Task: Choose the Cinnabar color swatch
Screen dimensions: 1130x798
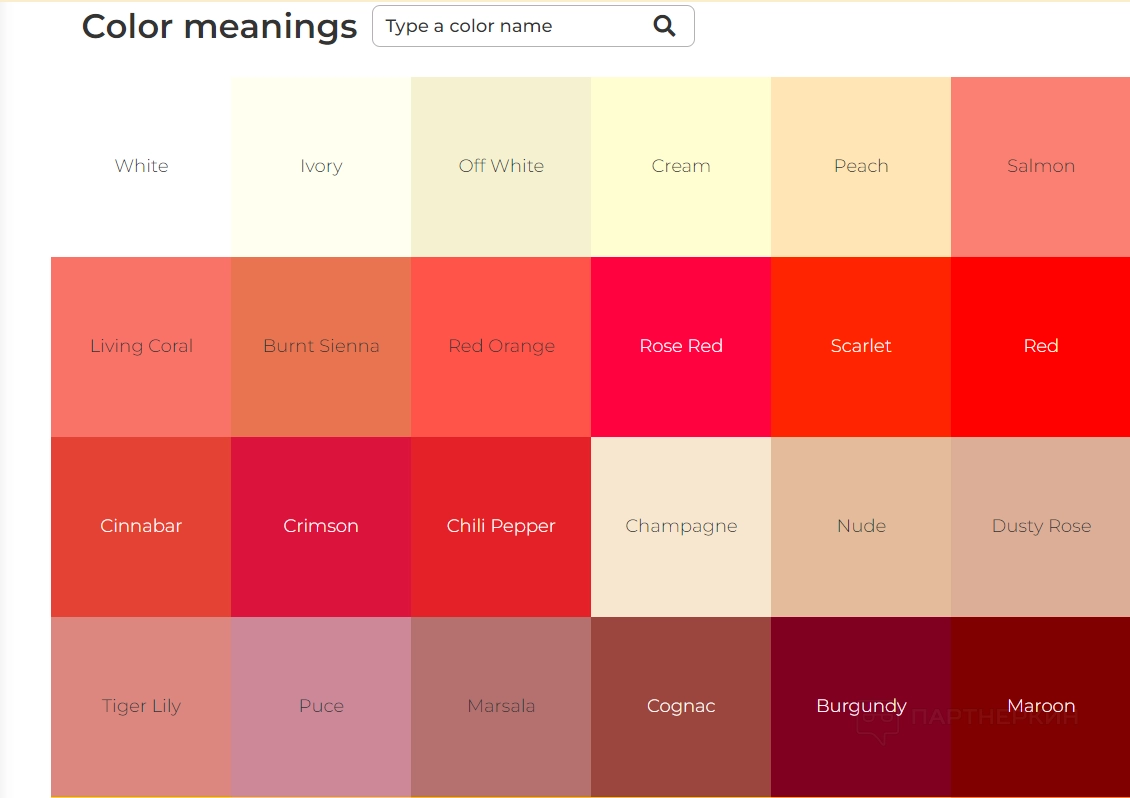Action: [x=141, y=526]
